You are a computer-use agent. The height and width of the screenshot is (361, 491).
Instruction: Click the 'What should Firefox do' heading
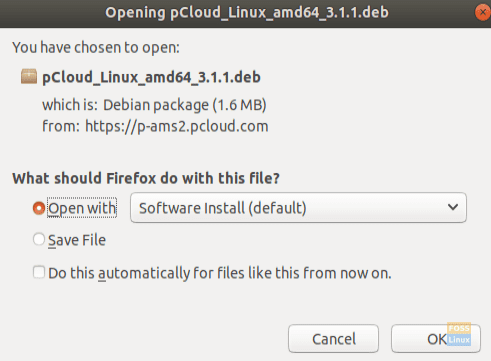(146, 178)
